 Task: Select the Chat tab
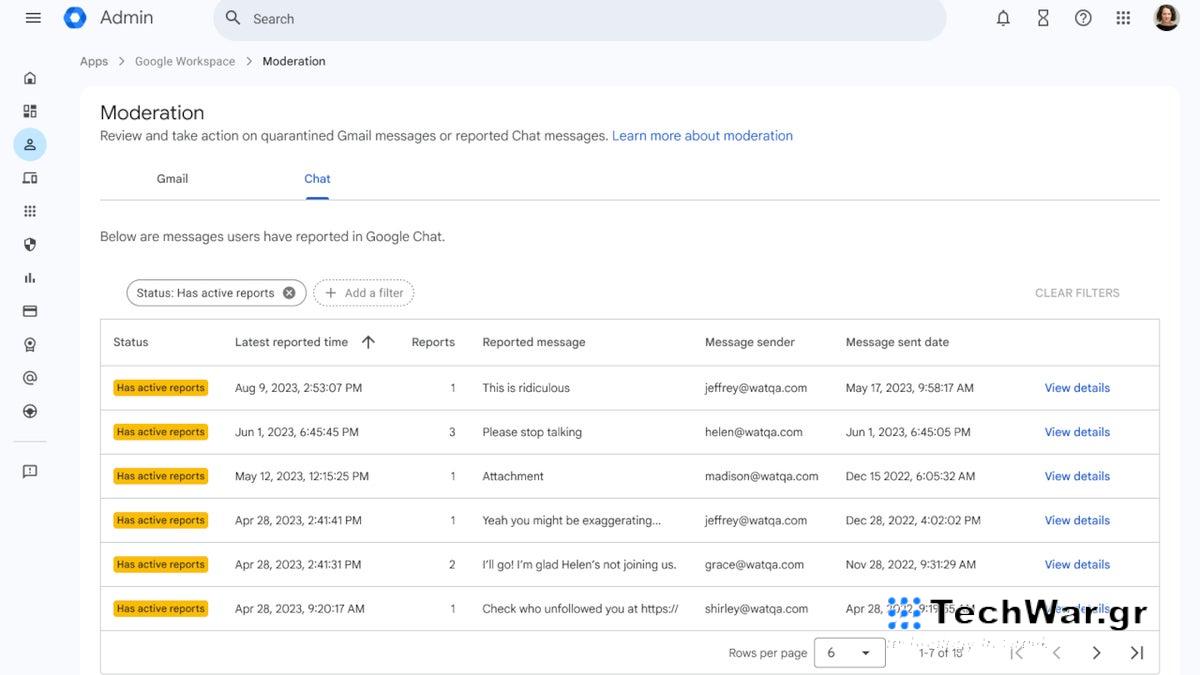click(317, 179)
